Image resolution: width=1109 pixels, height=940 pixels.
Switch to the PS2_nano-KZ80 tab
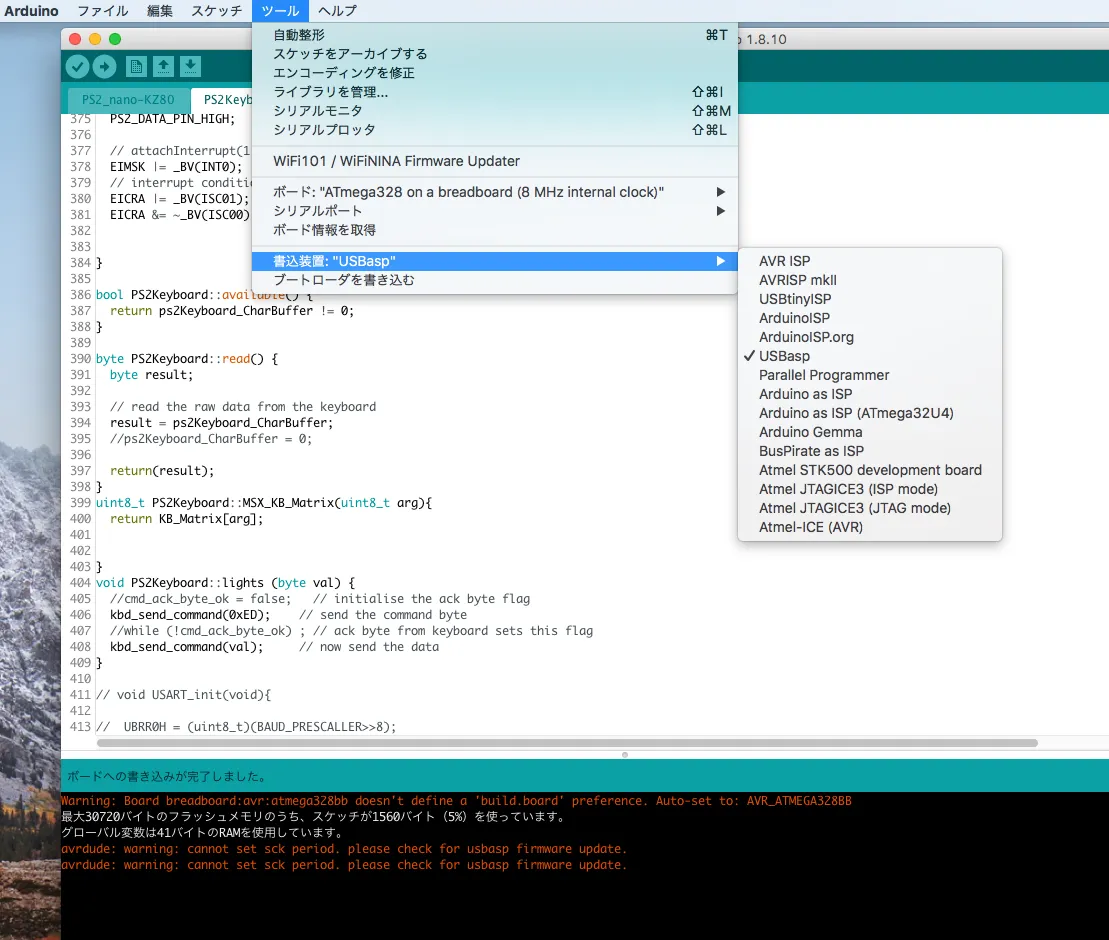point(128,100)
